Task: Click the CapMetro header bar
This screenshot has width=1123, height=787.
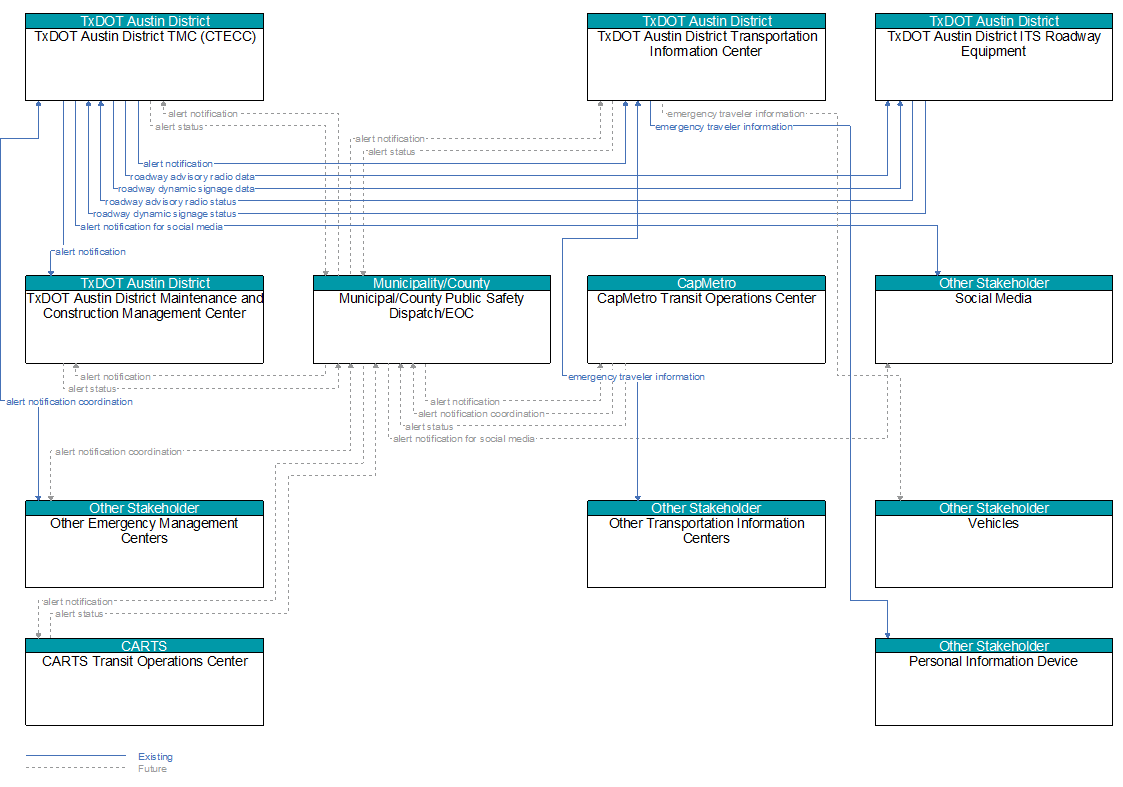Action: [706, 284]
